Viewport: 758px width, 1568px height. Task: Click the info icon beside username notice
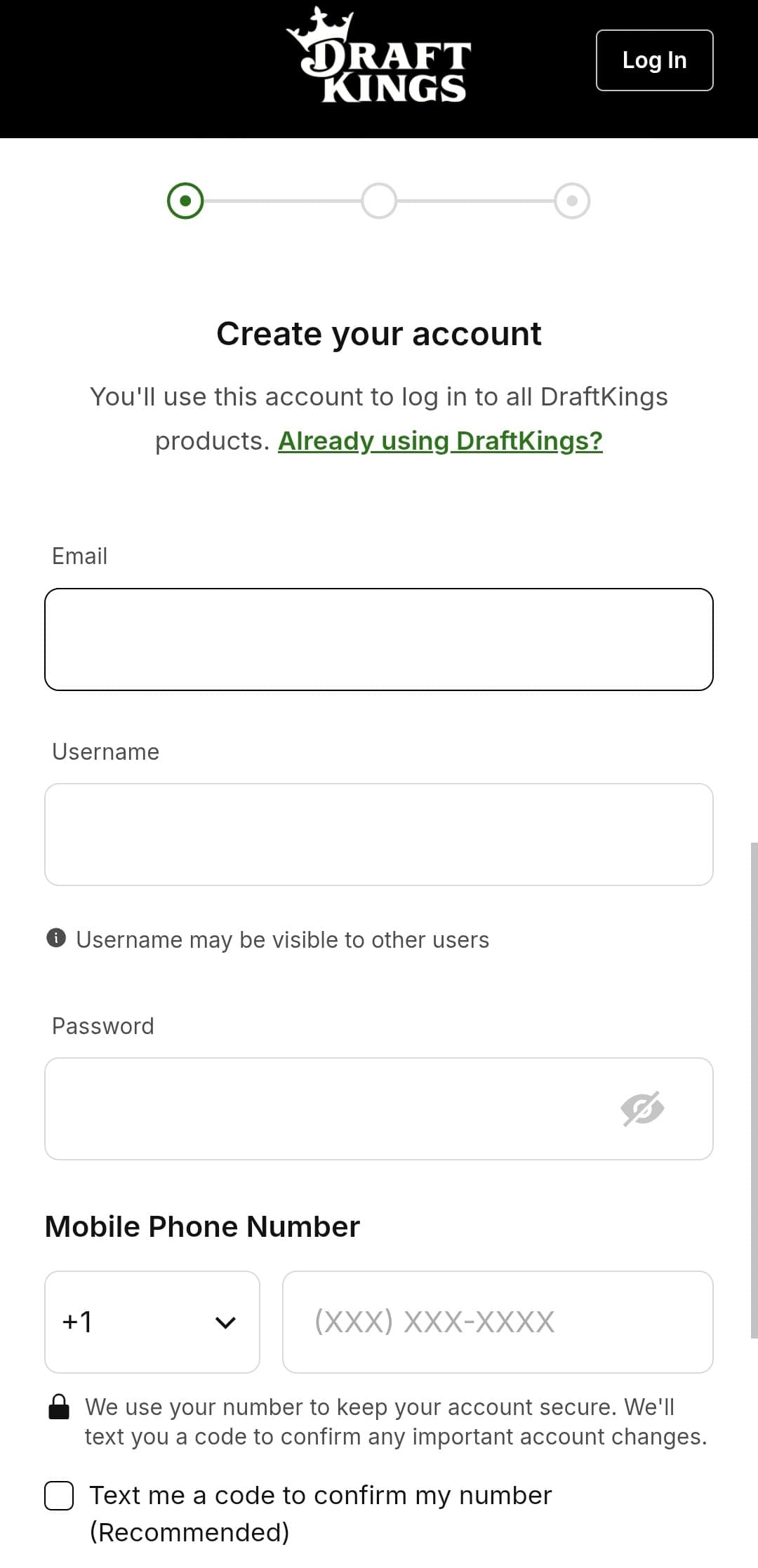58,939
